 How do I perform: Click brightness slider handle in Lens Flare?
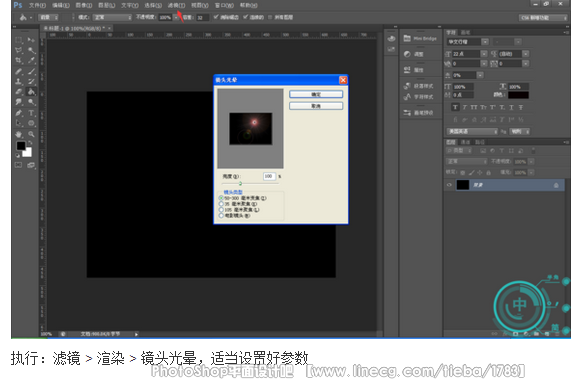(241, 183)
